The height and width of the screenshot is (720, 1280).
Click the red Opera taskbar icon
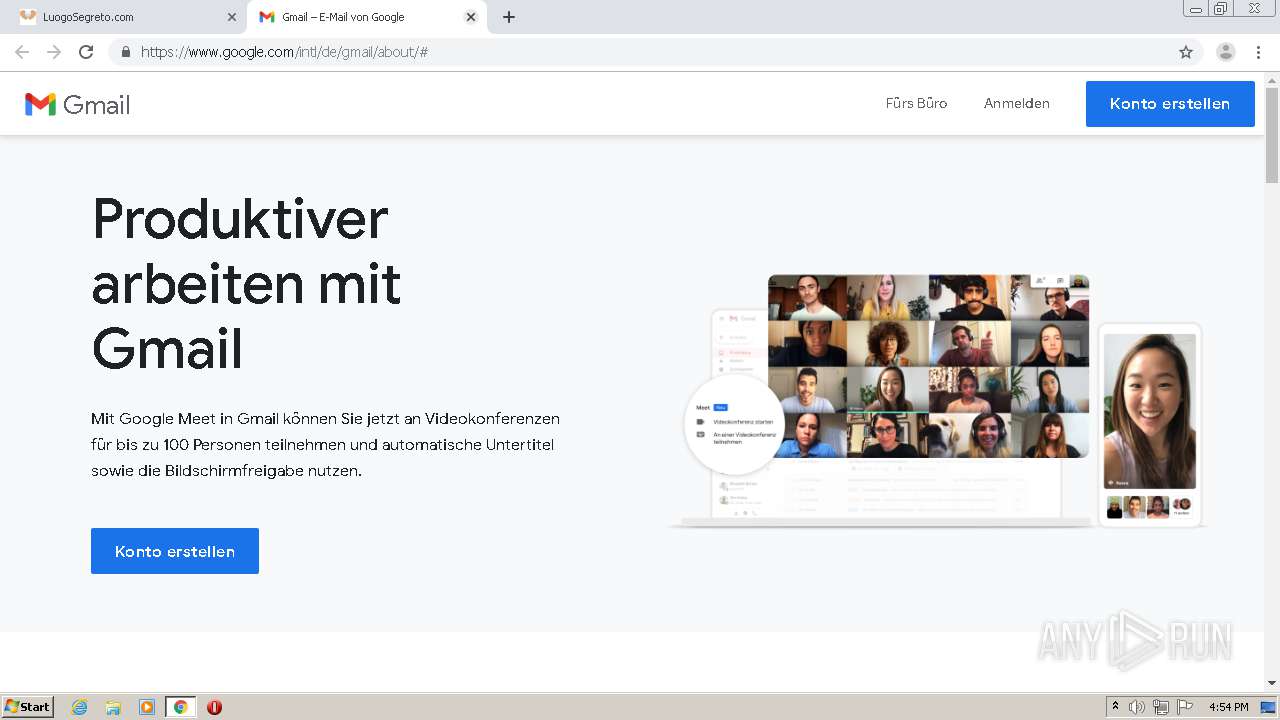[214, 707]
